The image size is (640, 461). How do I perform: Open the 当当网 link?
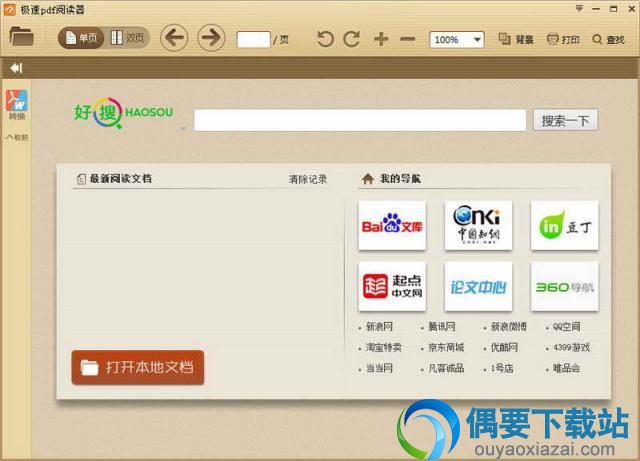click(x=379, y=368)
